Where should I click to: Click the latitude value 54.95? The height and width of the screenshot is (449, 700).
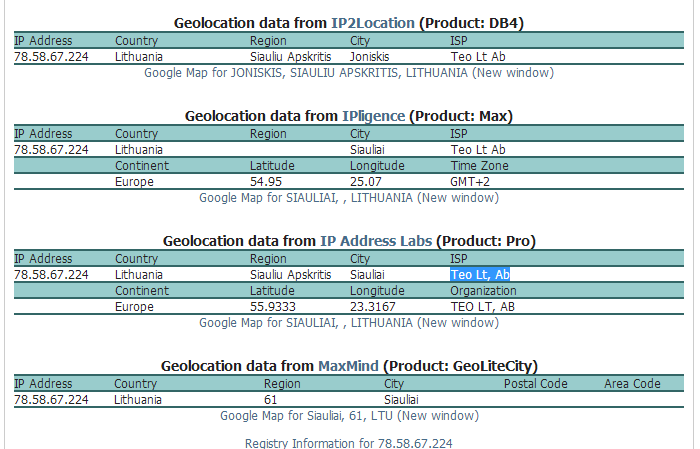(x=266, y=182)
